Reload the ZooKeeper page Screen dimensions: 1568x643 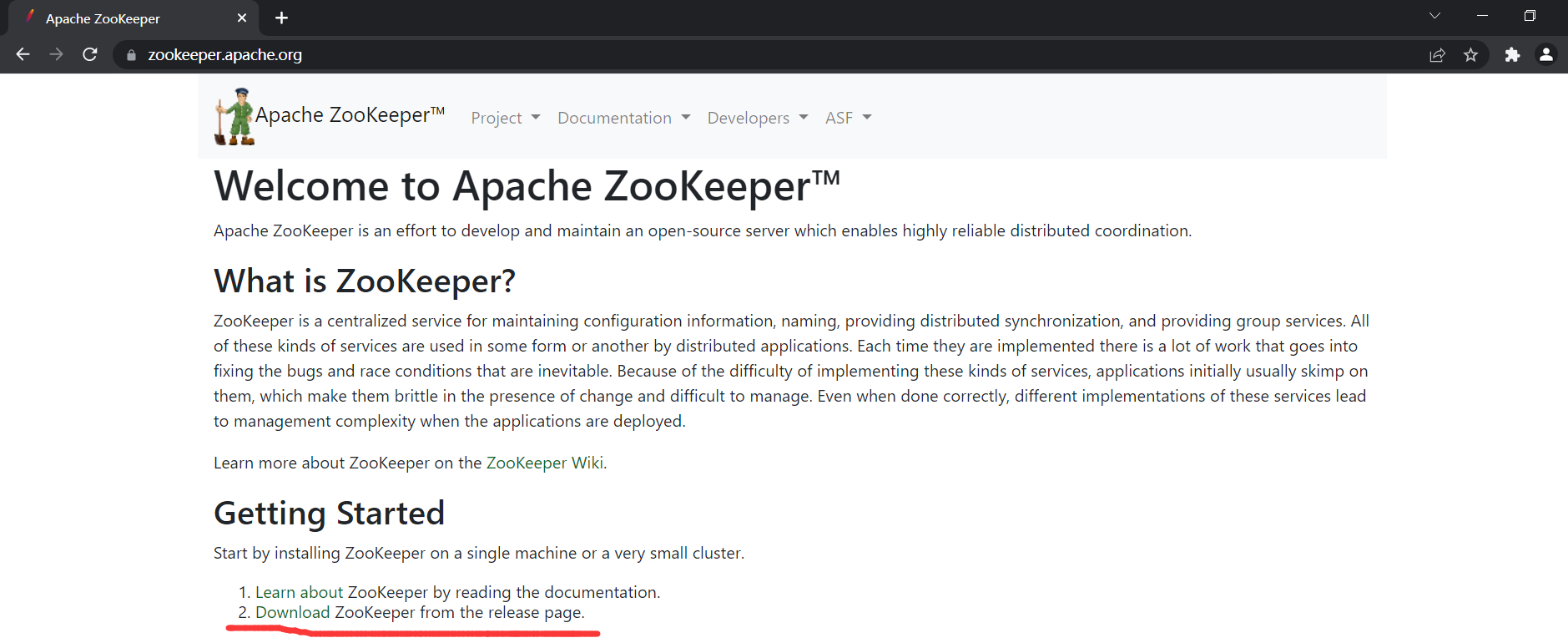(90, 54)
